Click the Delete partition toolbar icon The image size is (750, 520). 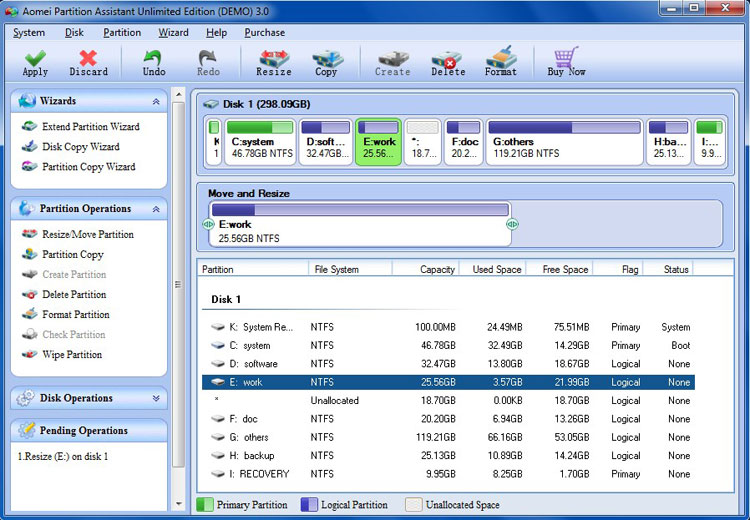click(x=447, y=58)
